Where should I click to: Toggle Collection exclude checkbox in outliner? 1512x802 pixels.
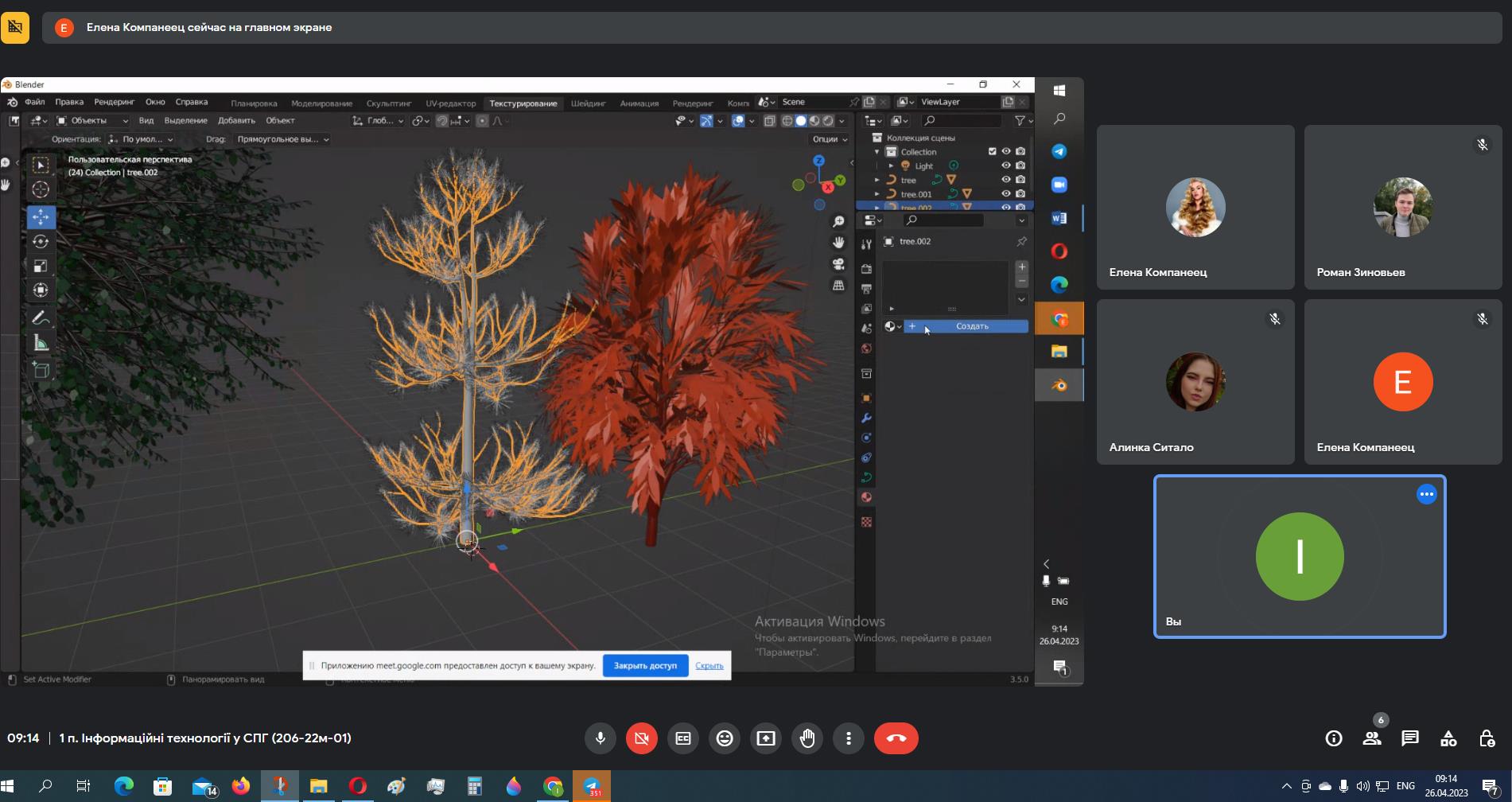coord(992,151)
